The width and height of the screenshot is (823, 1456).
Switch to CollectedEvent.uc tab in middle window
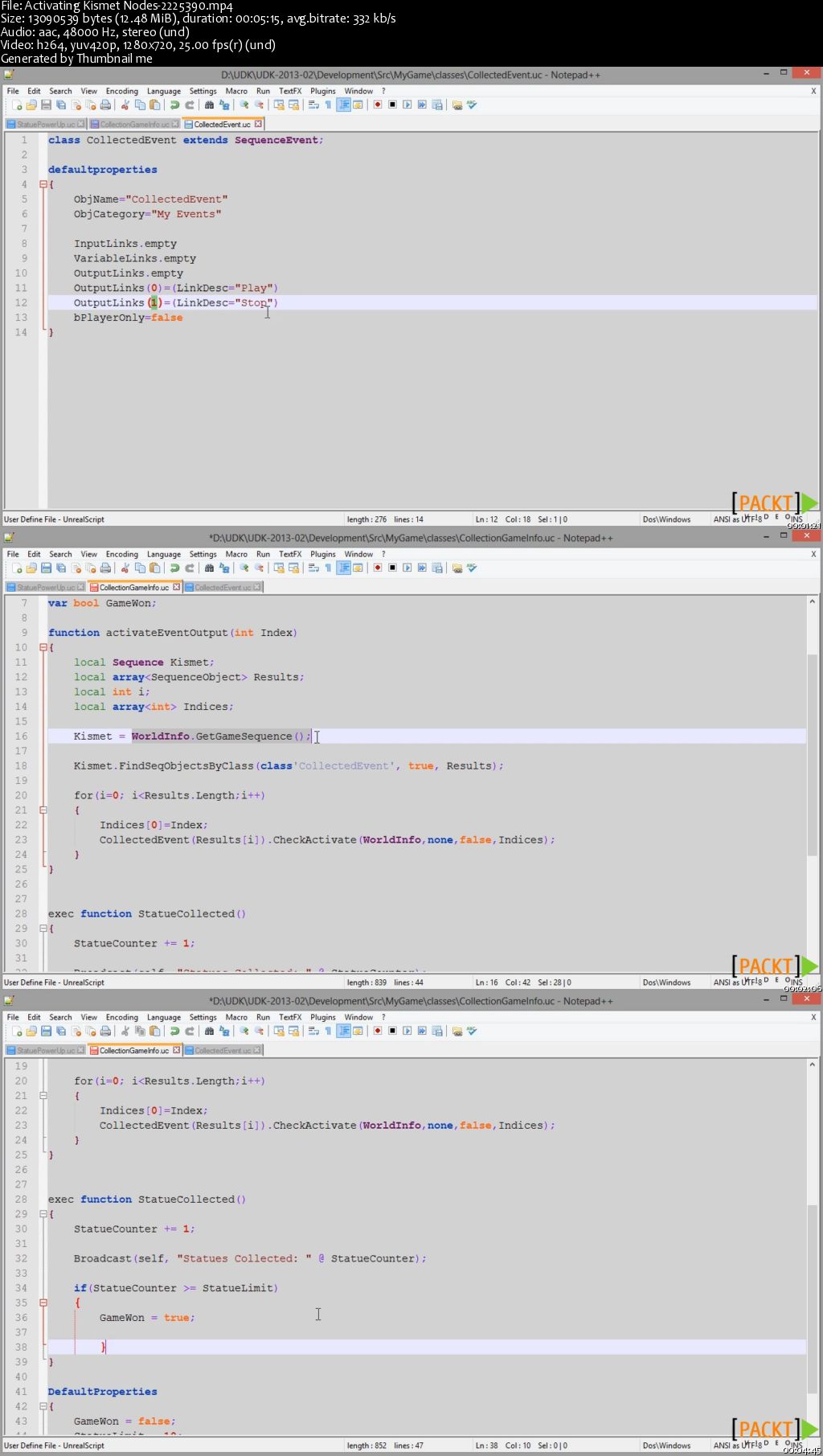(x=223, y=588)
